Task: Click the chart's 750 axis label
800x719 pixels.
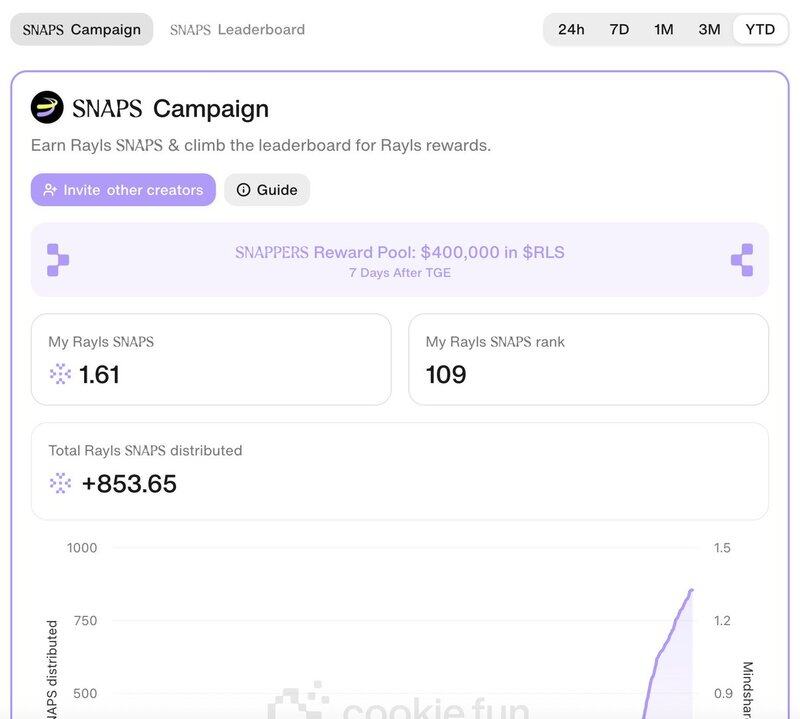Action: [85, 621]
